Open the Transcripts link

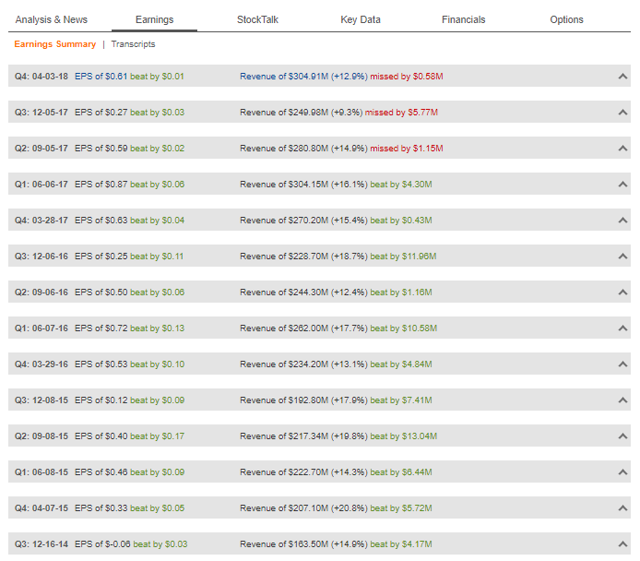point(133,44)
